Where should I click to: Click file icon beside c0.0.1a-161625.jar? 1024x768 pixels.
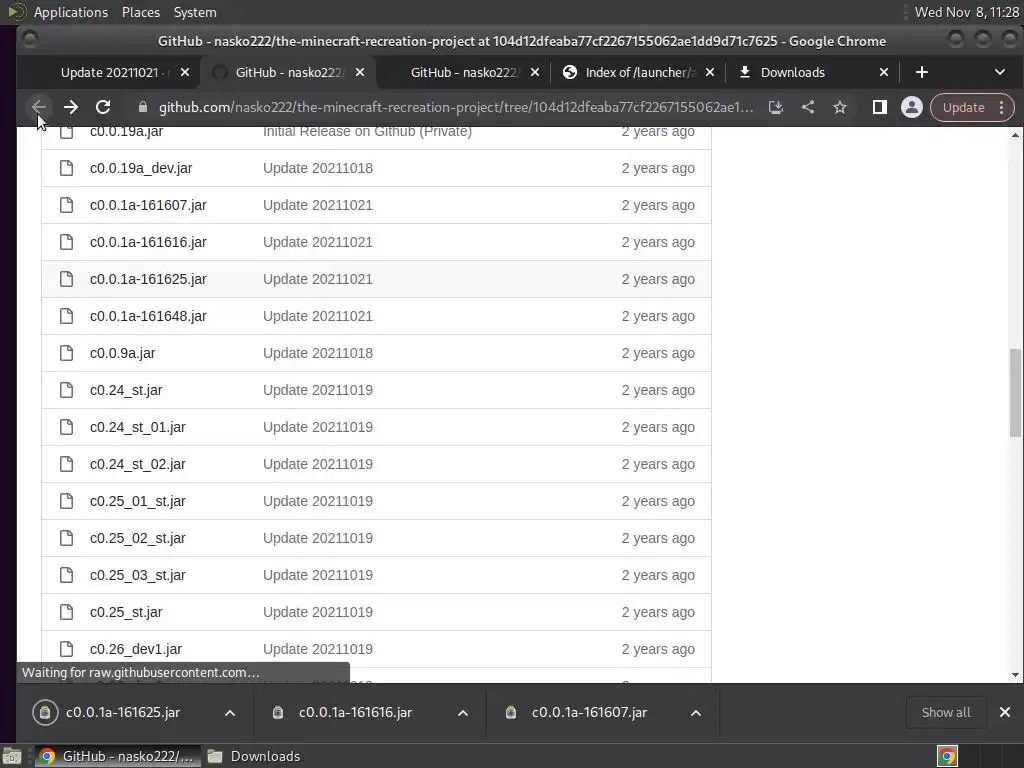pos(66,279)
